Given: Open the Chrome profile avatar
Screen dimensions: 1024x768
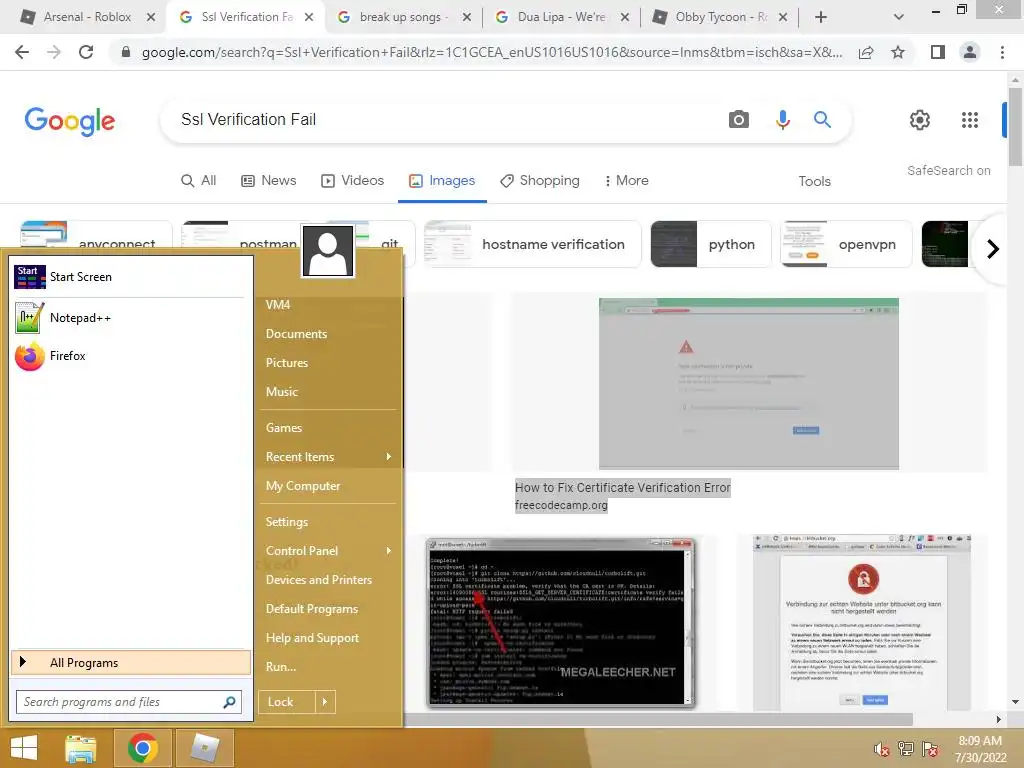Looking at the screenshot, I should 970,52.
